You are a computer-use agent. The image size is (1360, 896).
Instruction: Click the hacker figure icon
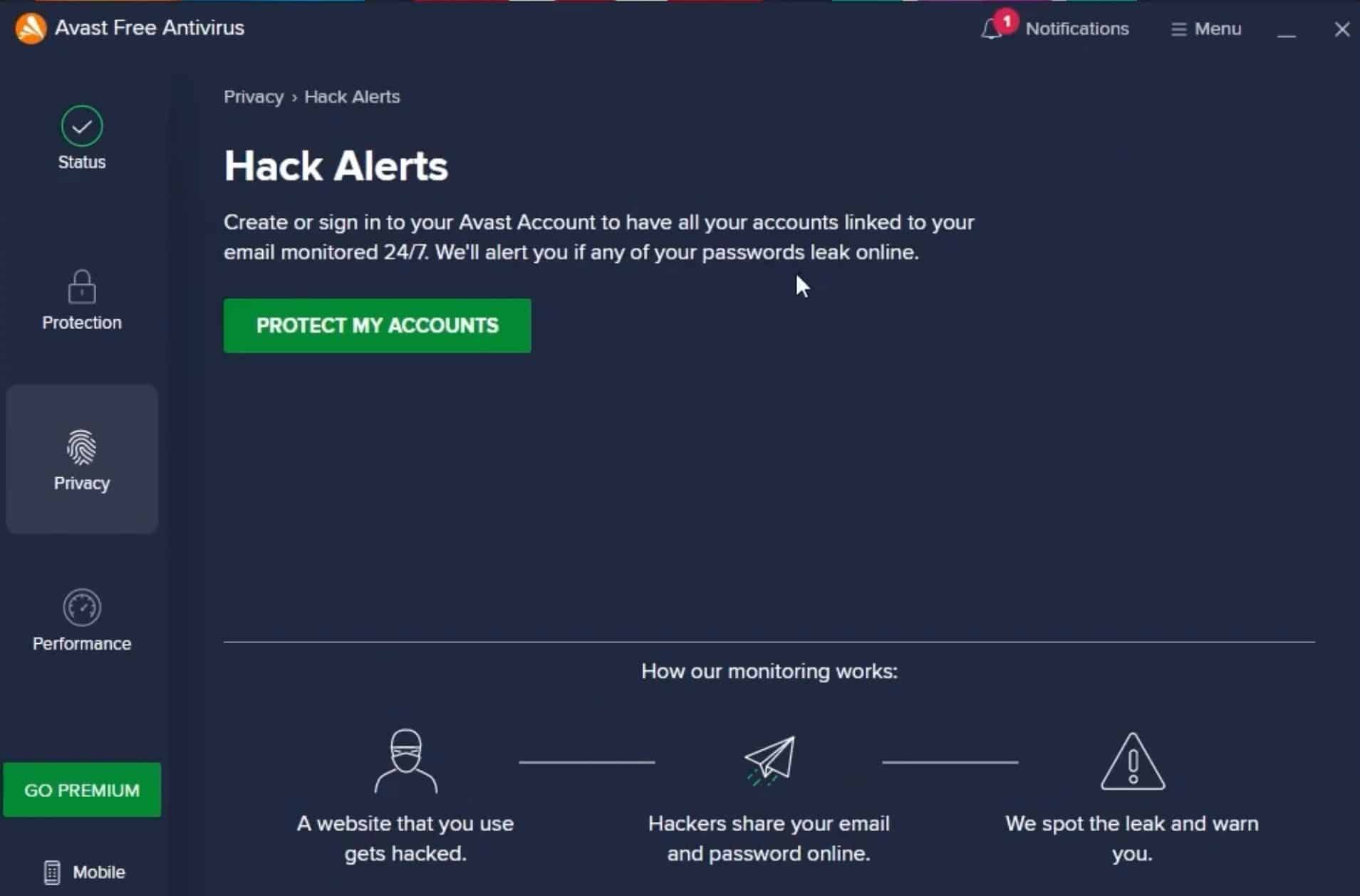(x=405, y=761)
